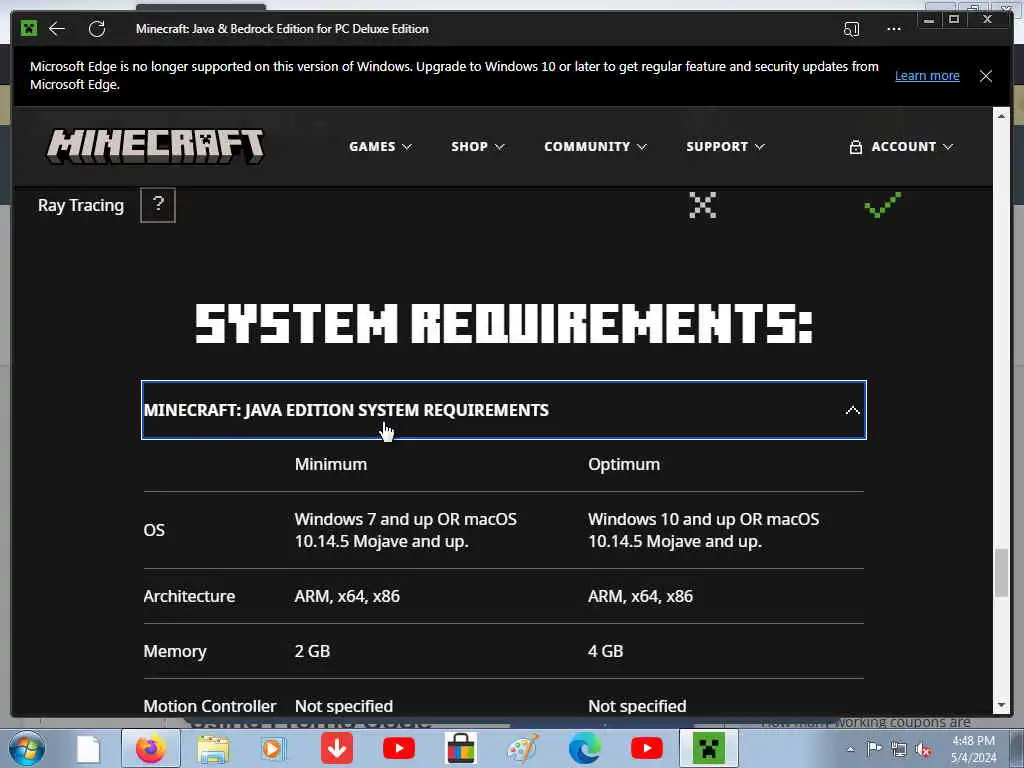
Task: Open the clock showing 4:48 PM
Action: tap(973, 749)
